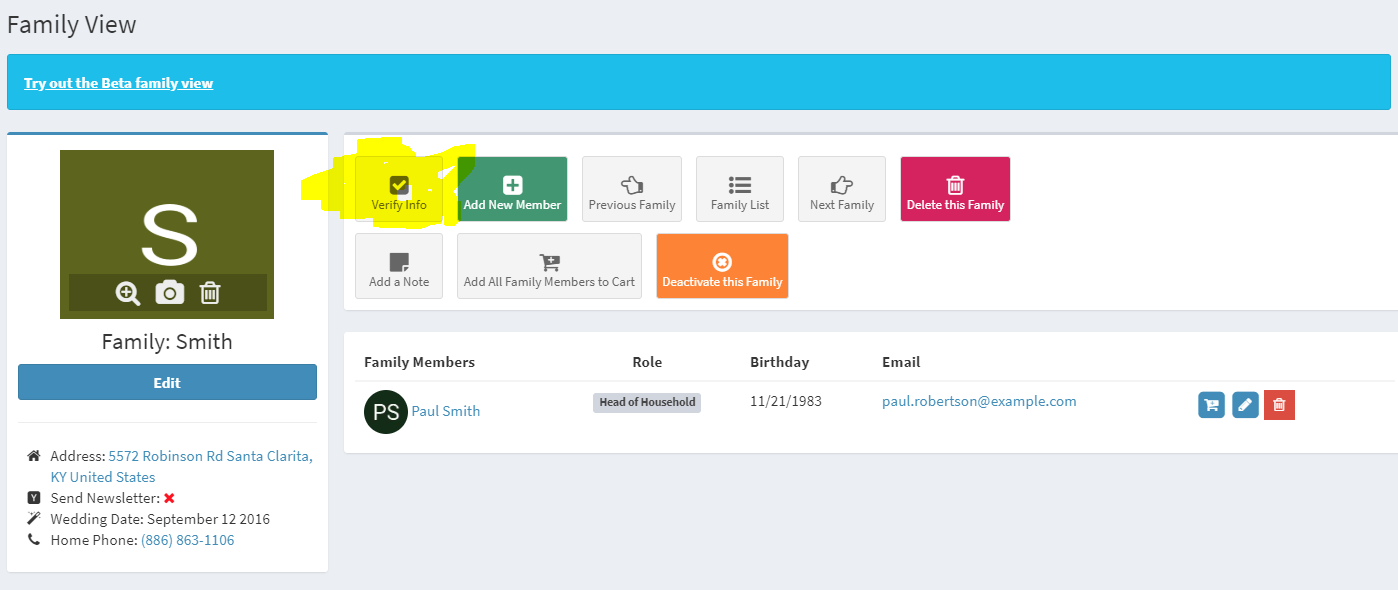
Task: Deactivate this Family
Action: coord(722,266)
